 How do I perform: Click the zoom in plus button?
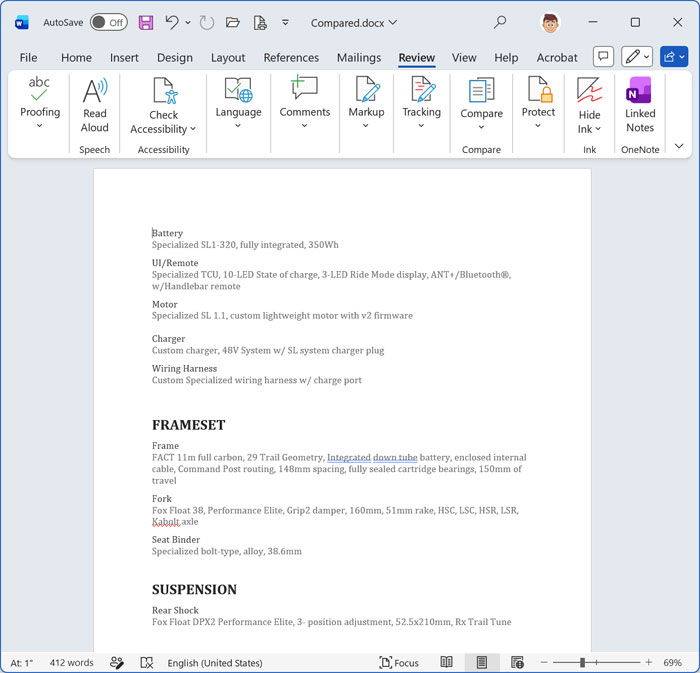click(x=649, y=662)
